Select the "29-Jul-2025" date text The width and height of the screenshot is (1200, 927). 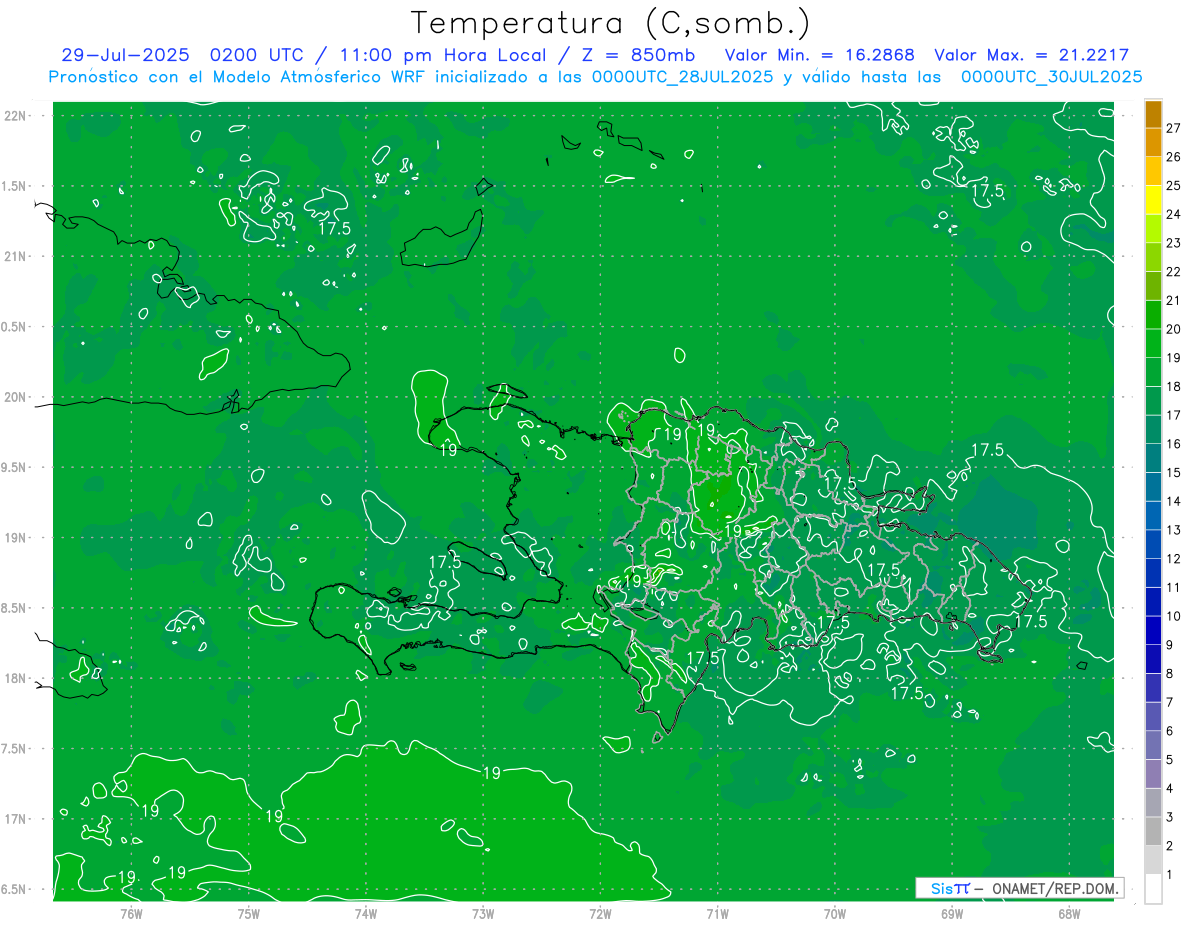(126, 55)
